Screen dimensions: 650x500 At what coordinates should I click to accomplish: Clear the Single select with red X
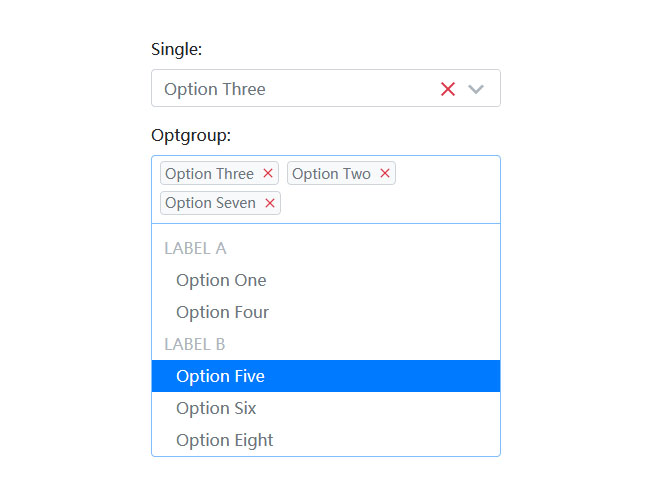coord(448,89)
